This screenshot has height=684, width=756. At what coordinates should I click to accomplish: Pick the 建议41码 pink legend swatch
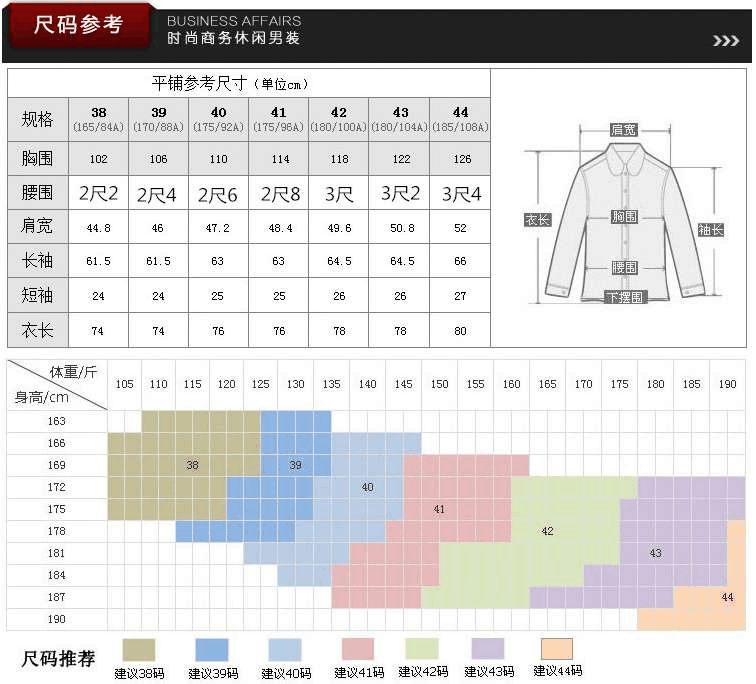click(x=357, y=649)
